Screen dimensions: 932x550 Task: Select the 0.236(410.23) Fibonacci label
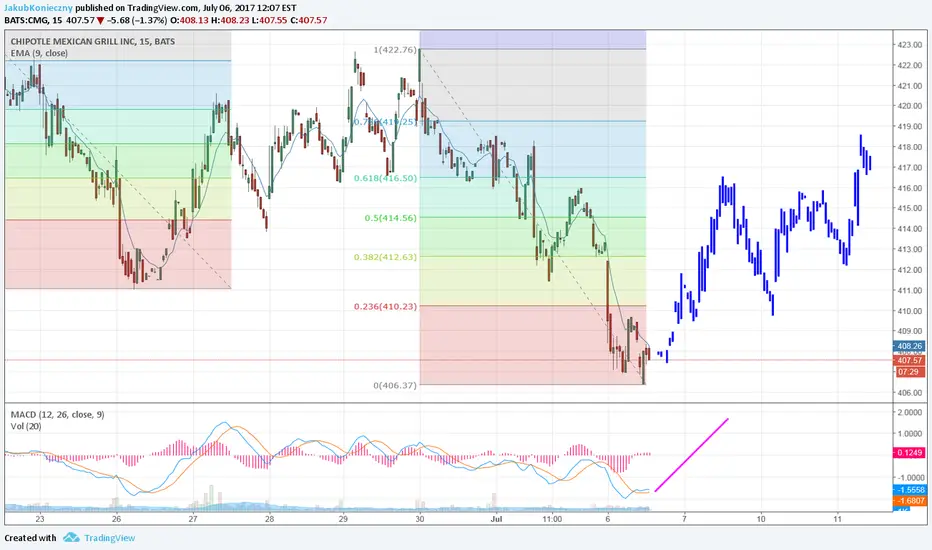[385, 307]
